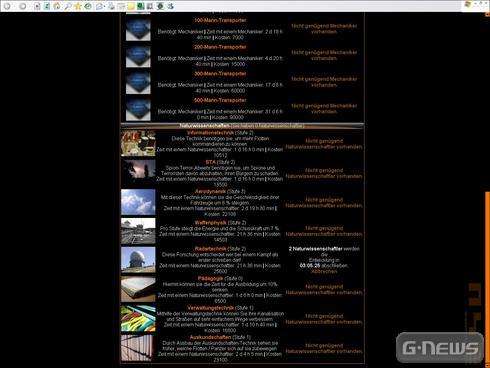
Task: Click the Waffenphysik research picture
Action: click(138, 231)
